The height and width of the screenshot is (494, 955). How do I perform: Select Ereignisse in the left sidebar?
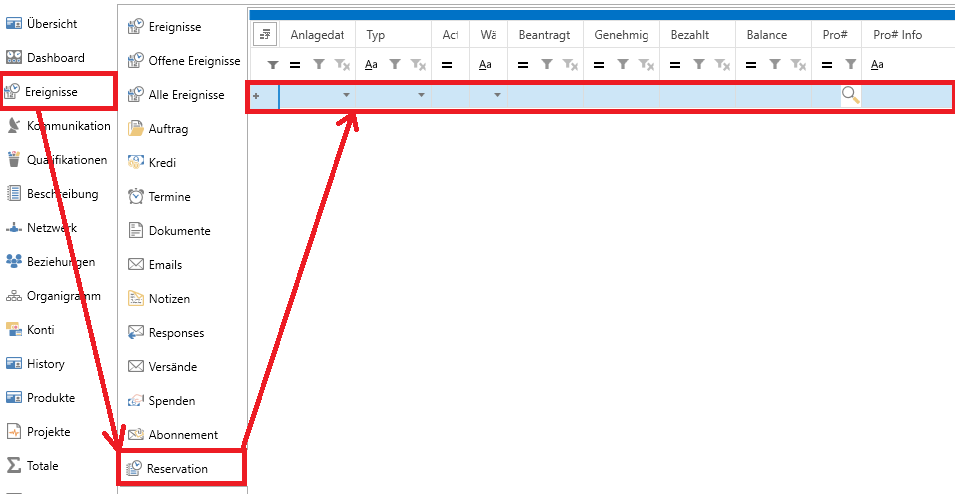point(51,92)
